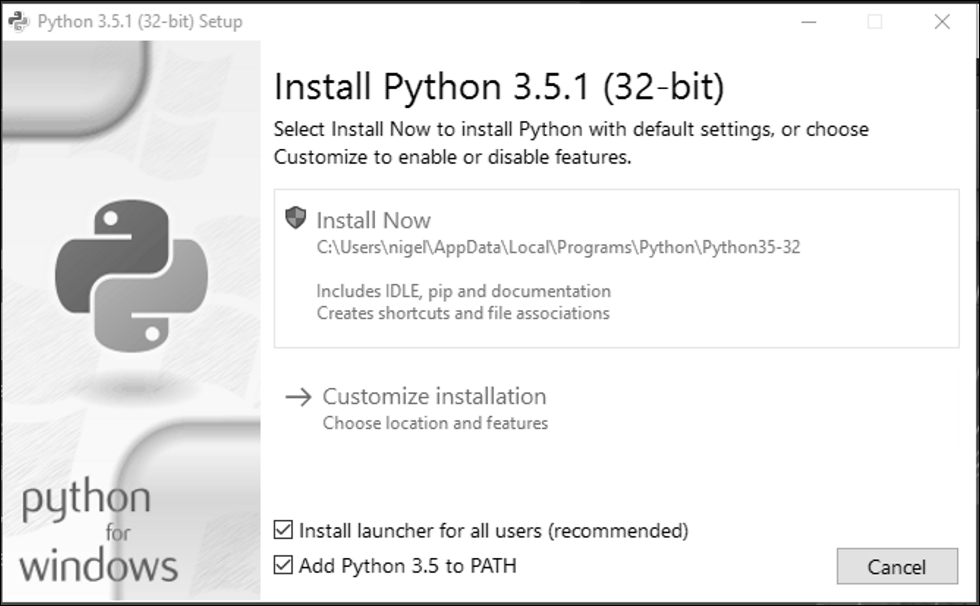Start the default install via Install Now
Screen dimensions: 980x606
point(373,220)
